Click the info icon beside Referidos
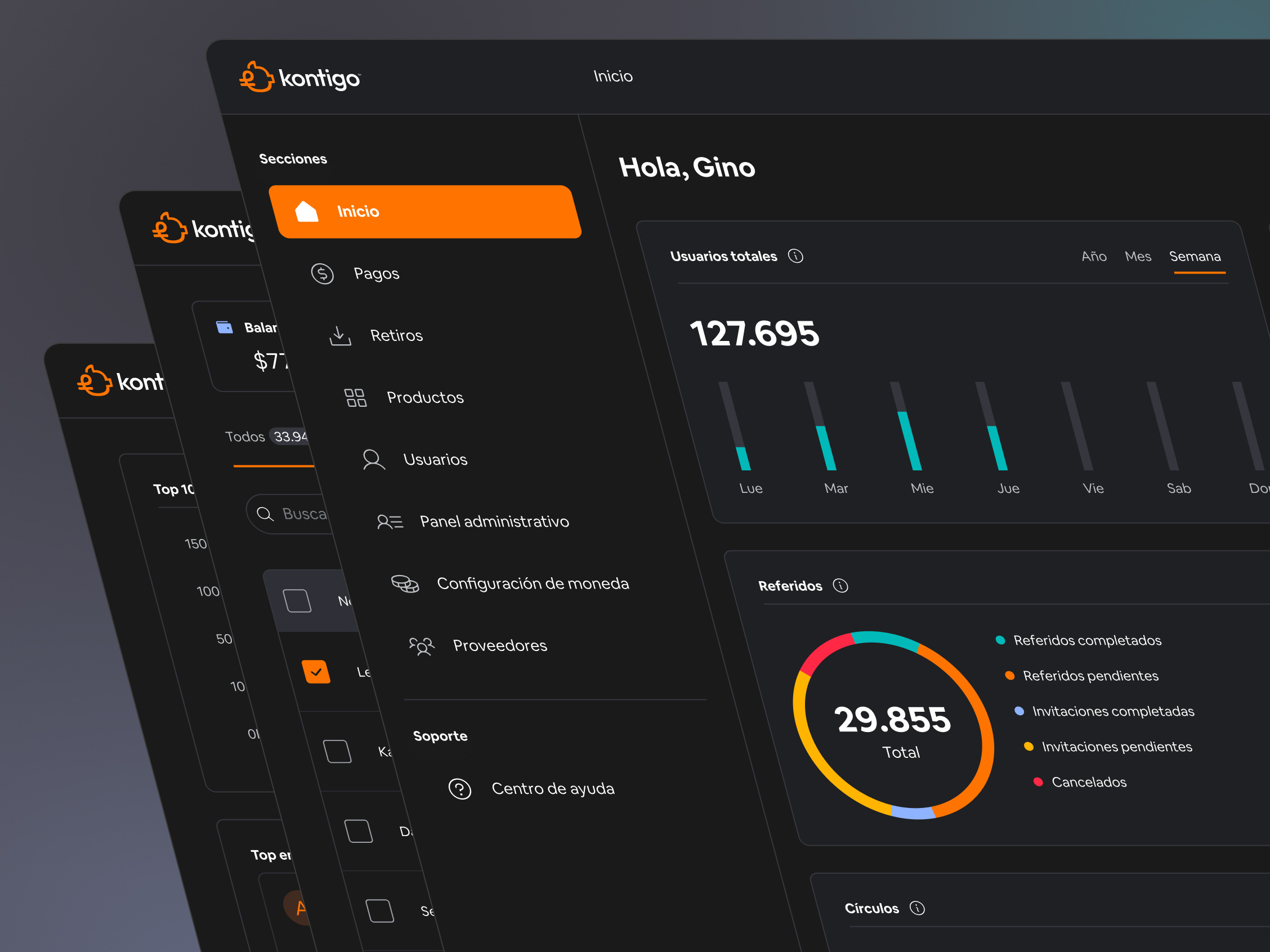This screenshot has width=1270, height=952. [840, 585]
